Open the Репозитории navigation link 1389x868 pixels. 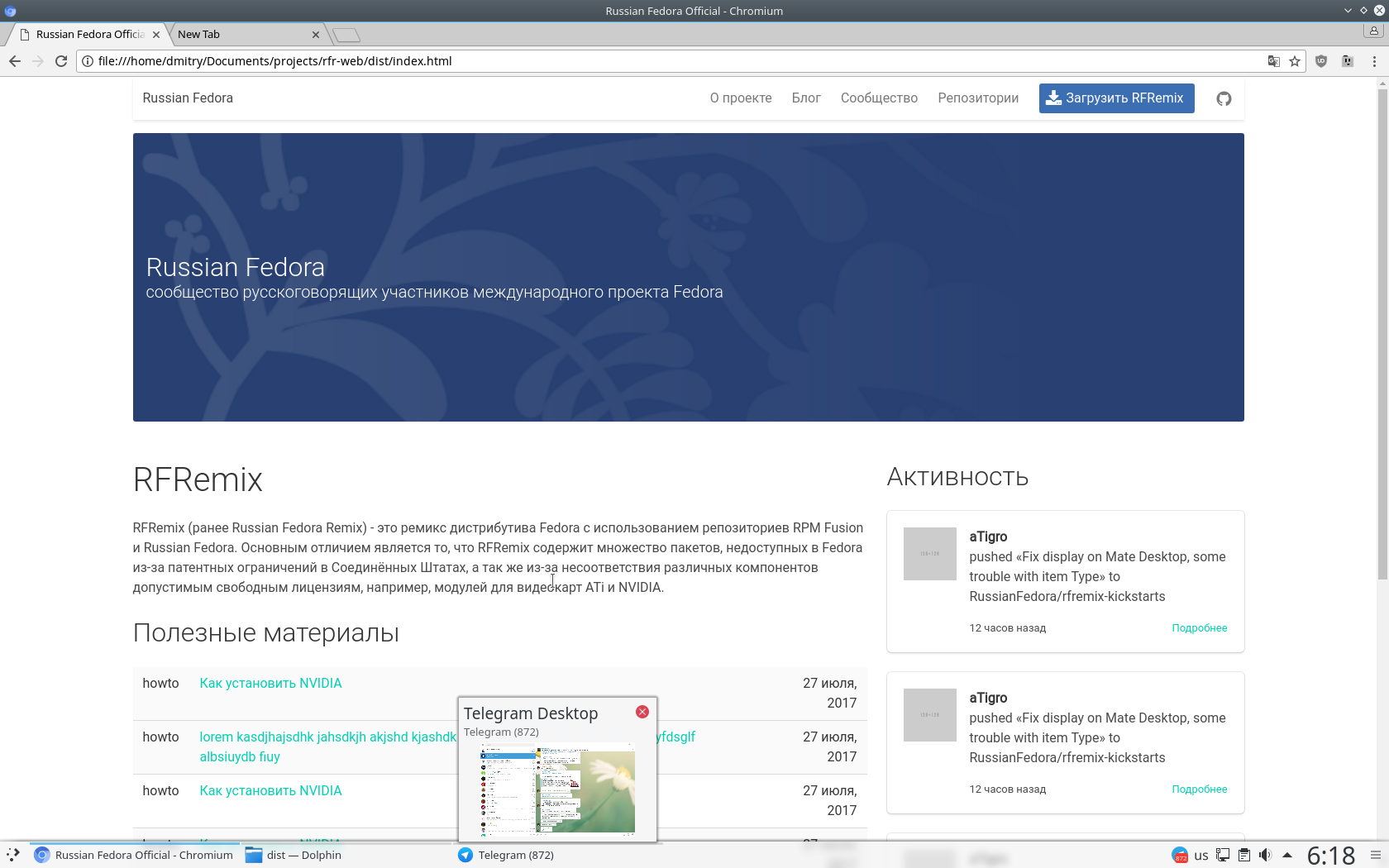(x=978, y=98)
